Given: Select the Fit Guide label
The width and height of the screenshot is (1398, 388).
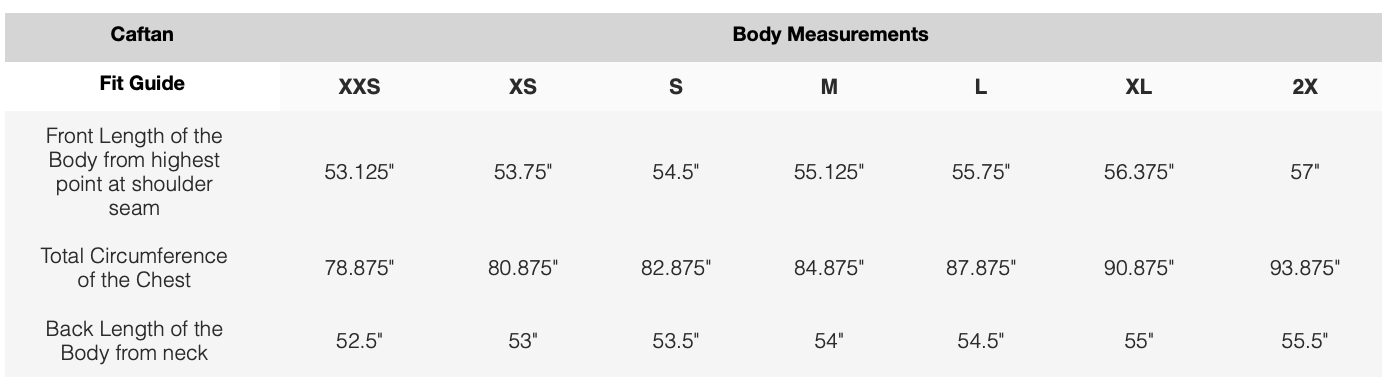Looking at the screenshot, I should tap(142, 84).
